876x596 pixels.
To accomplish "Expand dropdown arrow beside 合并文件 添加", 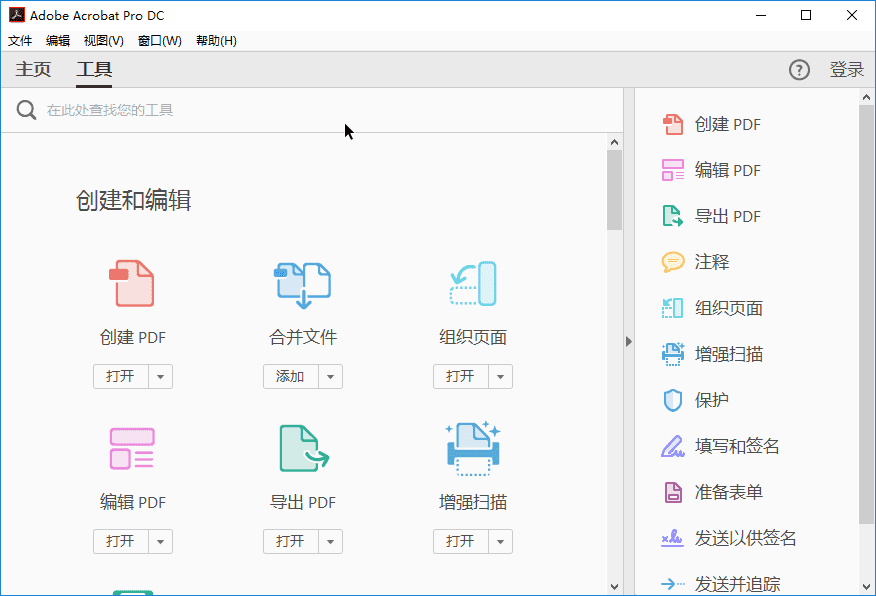I will click(x=331, y=377).
